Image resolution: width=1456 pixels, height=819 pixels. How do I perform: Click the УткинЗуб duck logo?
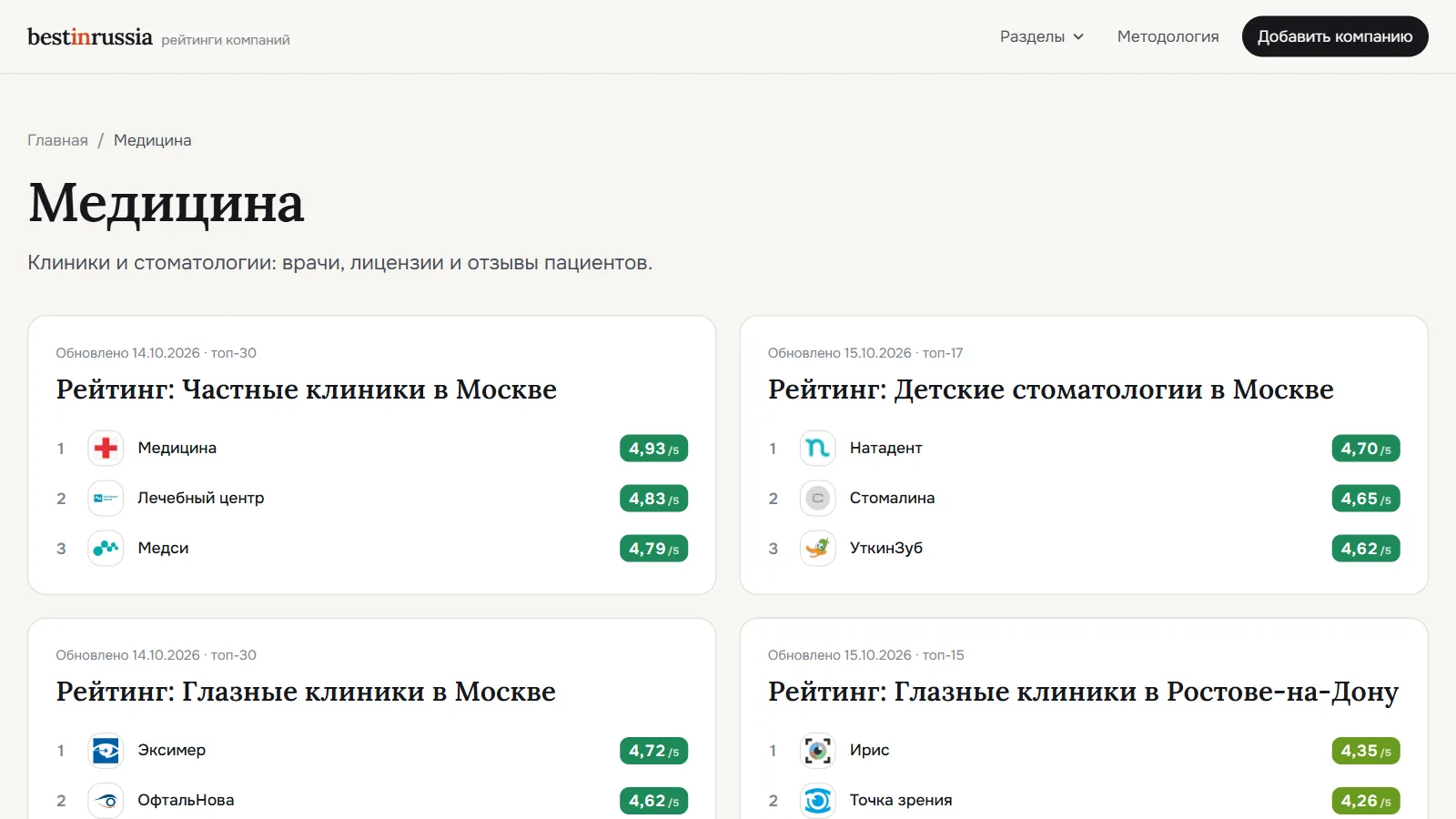[817, 548]
